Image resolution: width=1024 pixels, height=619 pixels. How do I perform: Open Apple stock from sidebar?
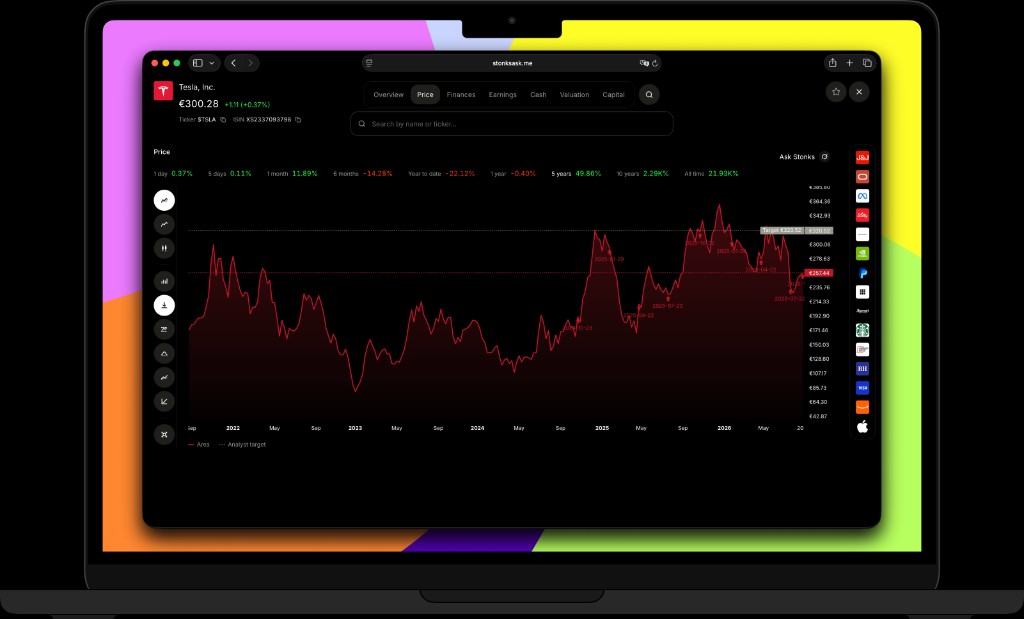point(862,426)
